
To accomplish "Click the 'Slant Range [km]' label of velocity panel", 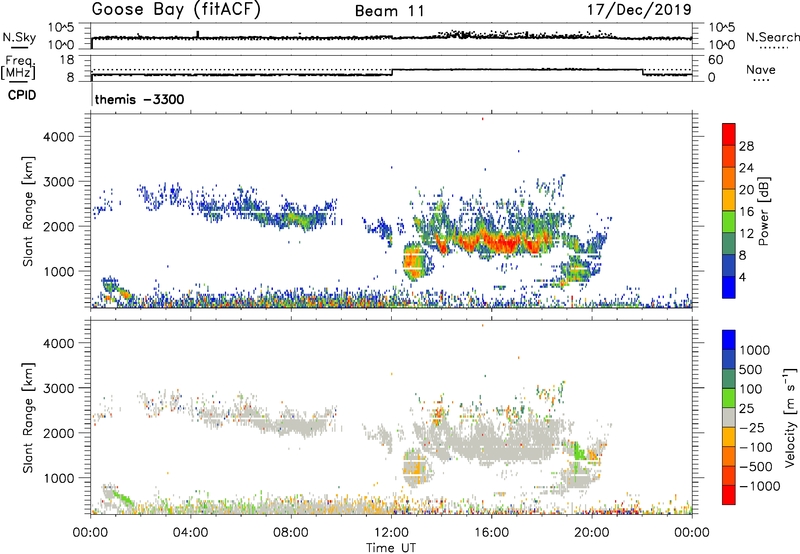I will click(28, 418).
